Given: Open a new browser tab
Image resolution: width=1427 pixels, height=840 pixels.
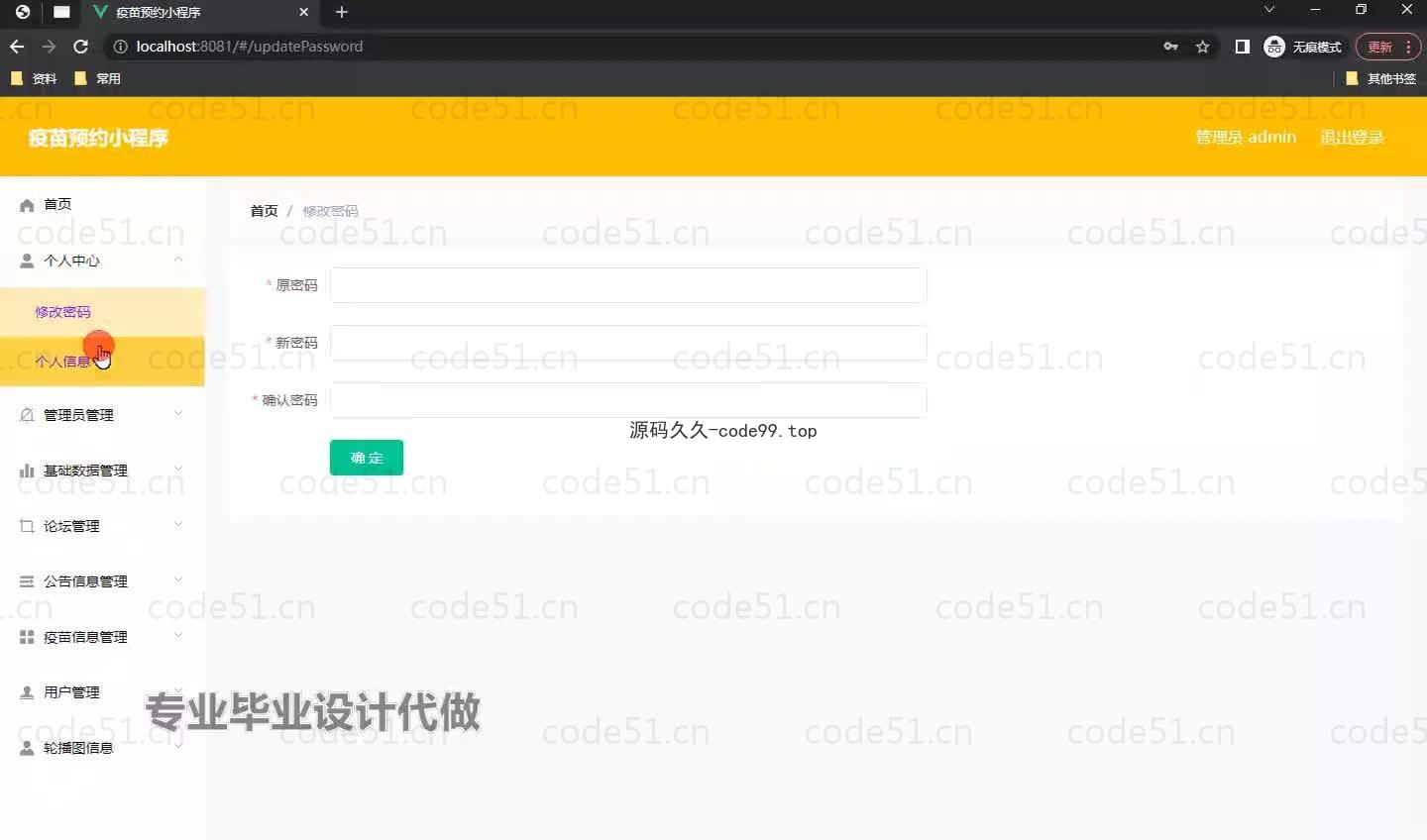Looking at the screenshot, I should [x=342, y=12].
